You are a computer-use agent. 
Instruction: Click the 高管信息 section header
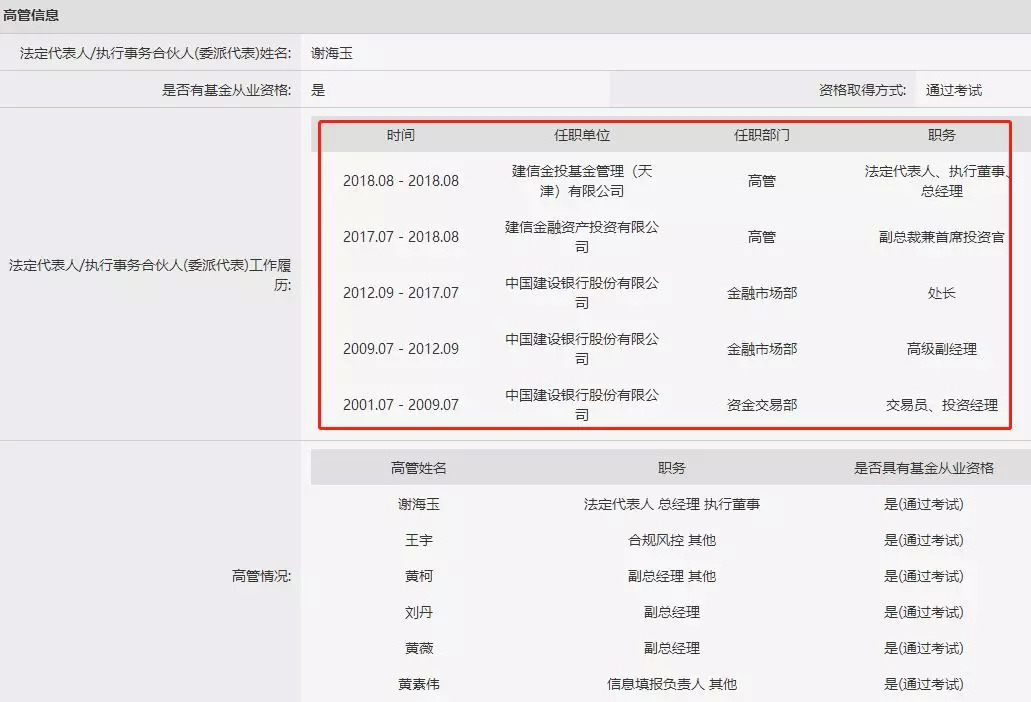[x=31, y=14]
